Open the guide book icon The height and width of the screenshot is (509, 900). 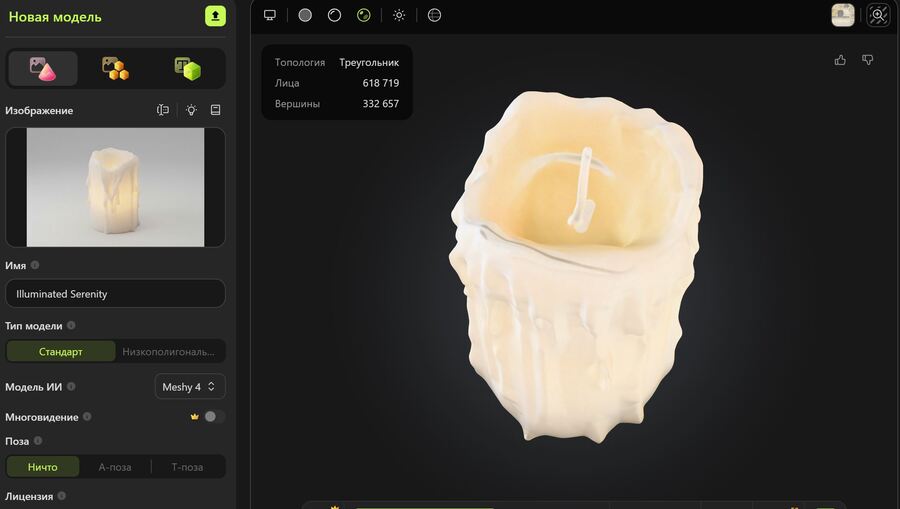(216, 110)
